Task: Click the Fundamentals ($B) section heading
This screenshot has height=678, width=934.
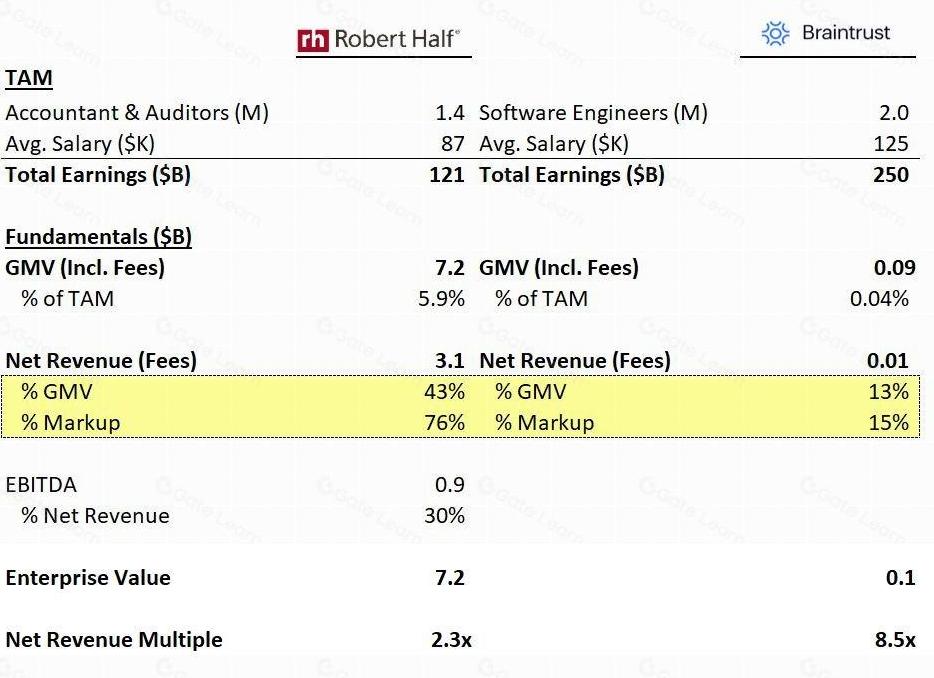Action: [x=98, y=237]
